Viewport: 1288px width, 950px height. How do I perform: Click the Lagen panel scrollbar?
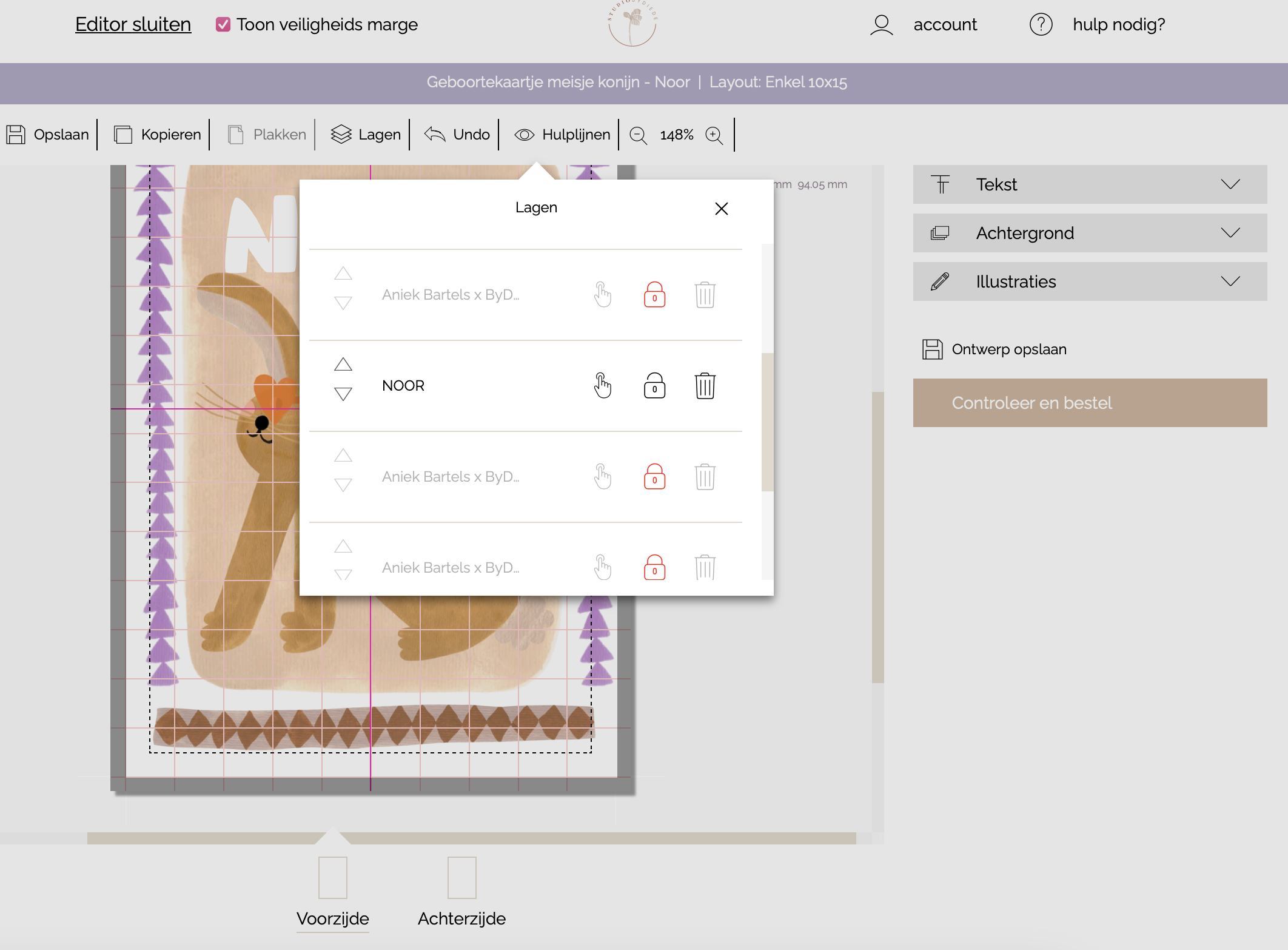pos(767,422)
